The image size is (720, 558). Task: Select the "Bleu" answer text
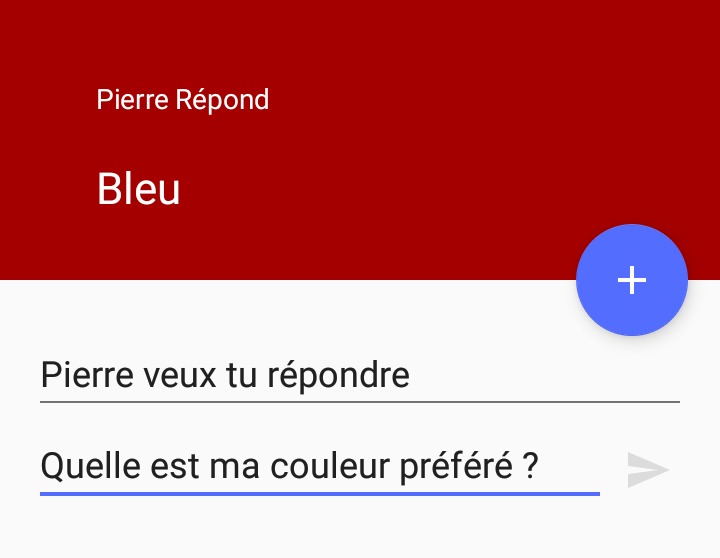(138, 189)
